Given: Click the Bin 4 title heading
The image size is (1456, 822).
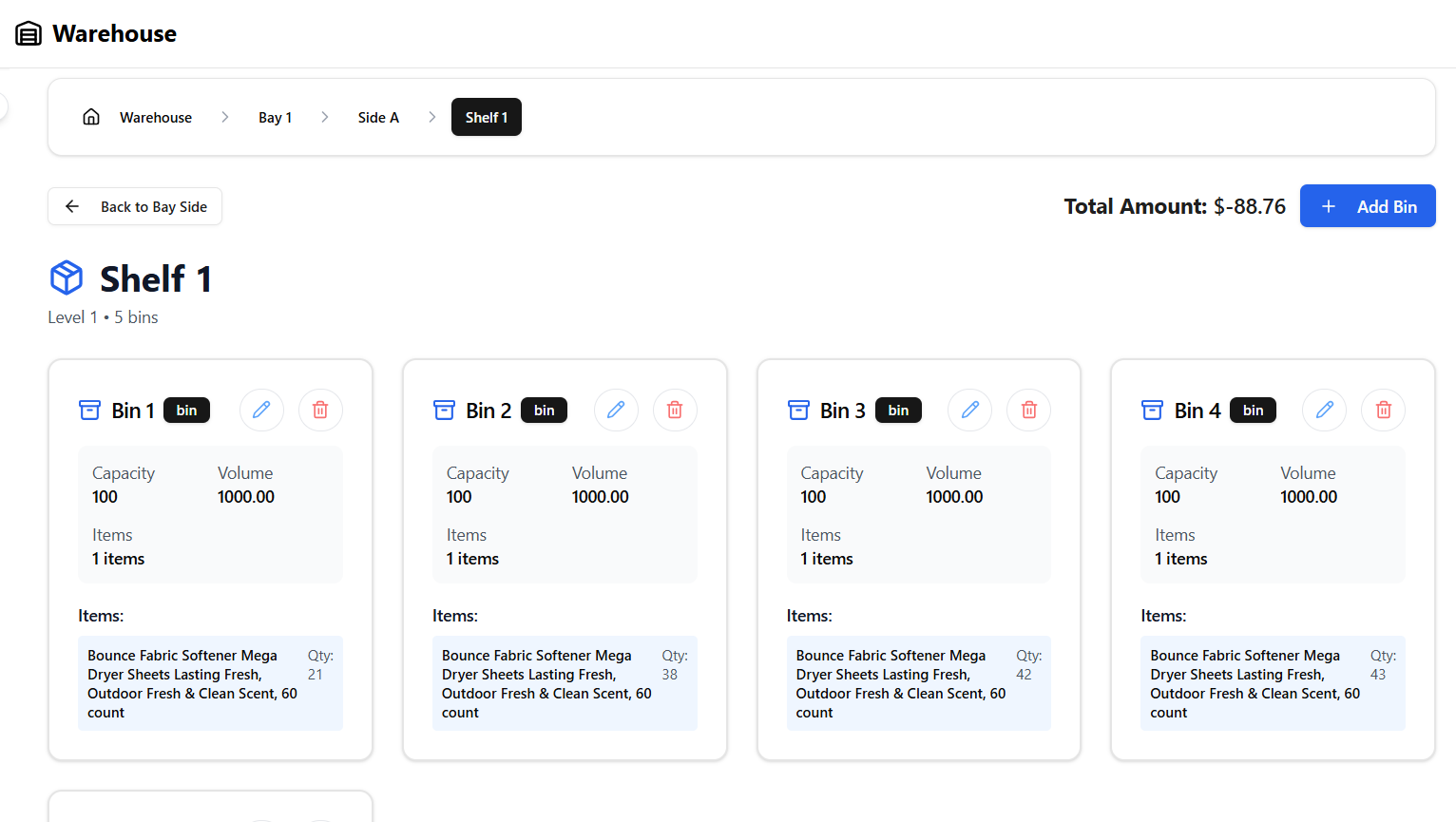Looking at the screenshot, I should click(x=1197, y=411).
